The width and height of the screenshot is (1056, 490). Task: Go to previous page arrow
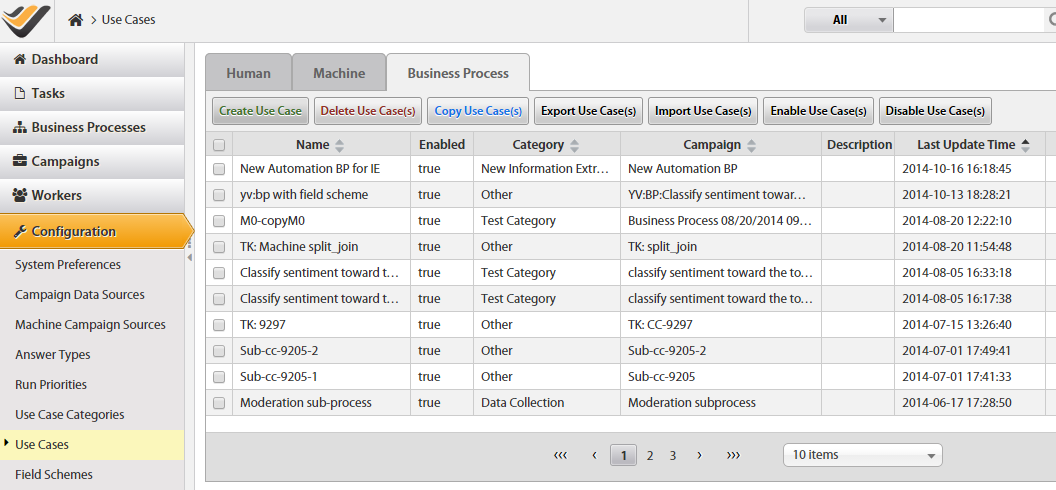coord(594,456)
